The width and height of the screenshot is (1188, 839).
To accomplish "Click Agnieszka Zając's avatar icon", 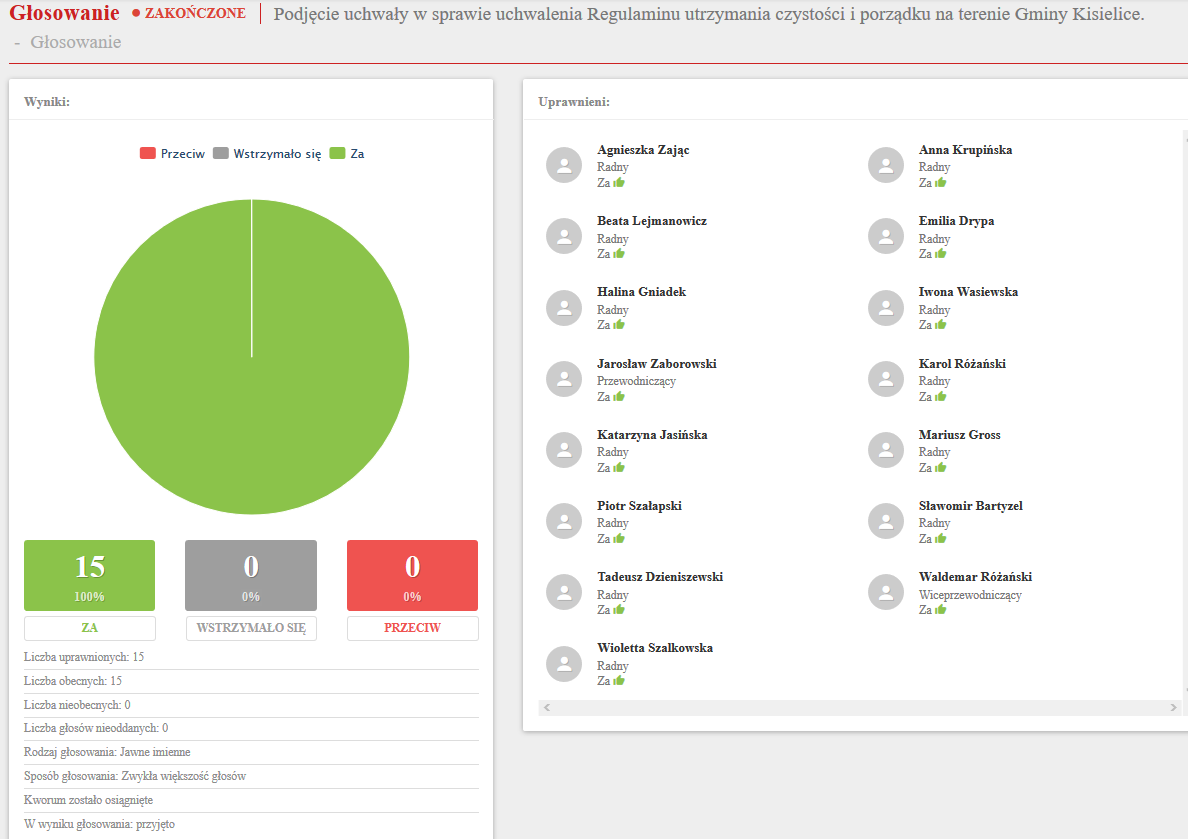I will pos(564,165).
